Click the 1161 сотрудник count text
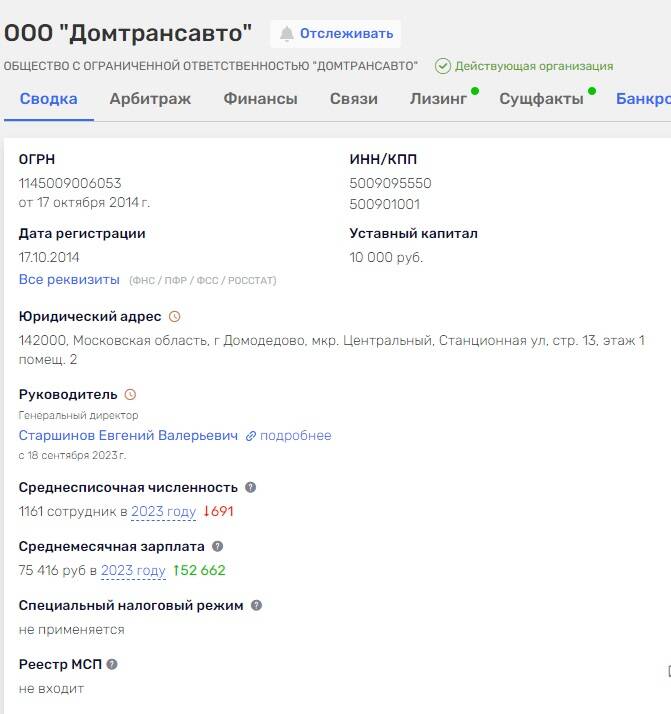The height and width of the screenshot is (714, 671). point(67,511)
